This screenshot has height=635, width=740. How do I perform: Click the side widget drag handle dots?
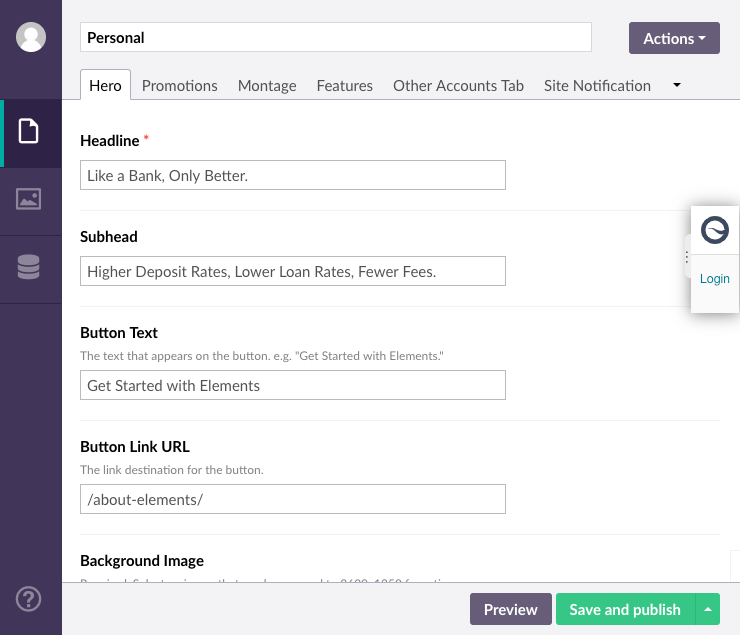click(x=686, y=257)
